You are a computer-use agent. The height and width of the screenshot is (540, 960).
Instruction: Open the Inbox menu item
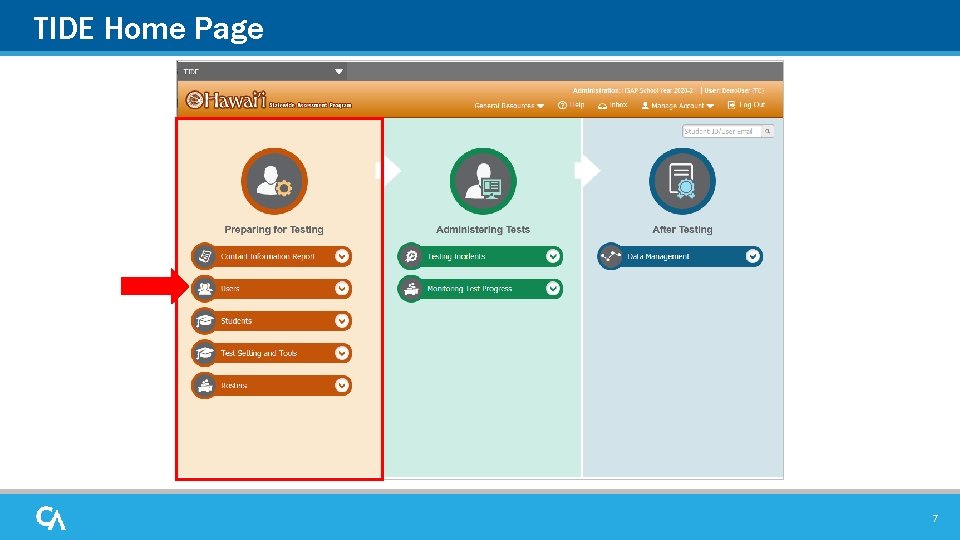[613, 105]
